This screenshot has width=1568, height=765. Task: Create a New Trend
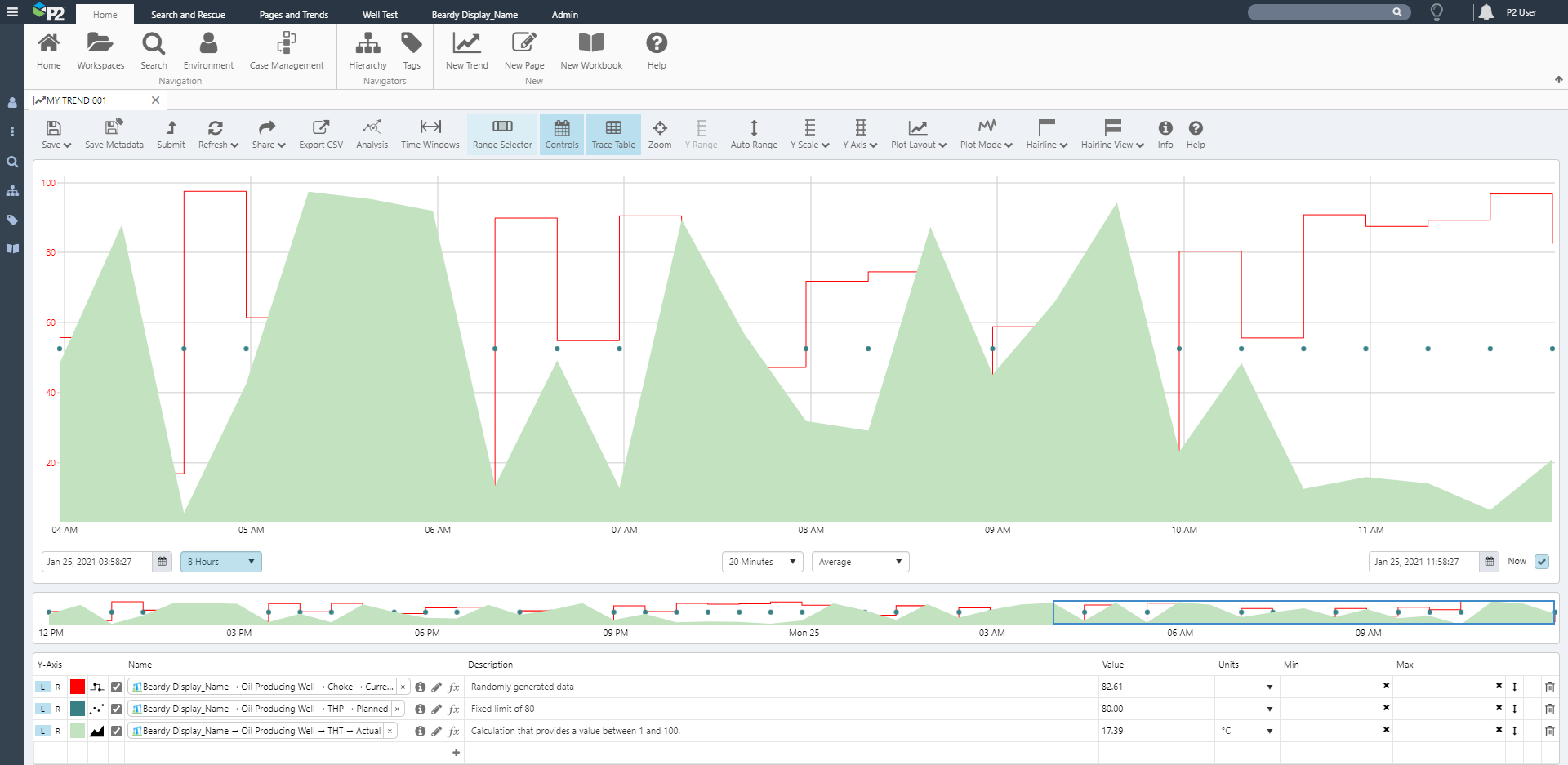point(466,51)
